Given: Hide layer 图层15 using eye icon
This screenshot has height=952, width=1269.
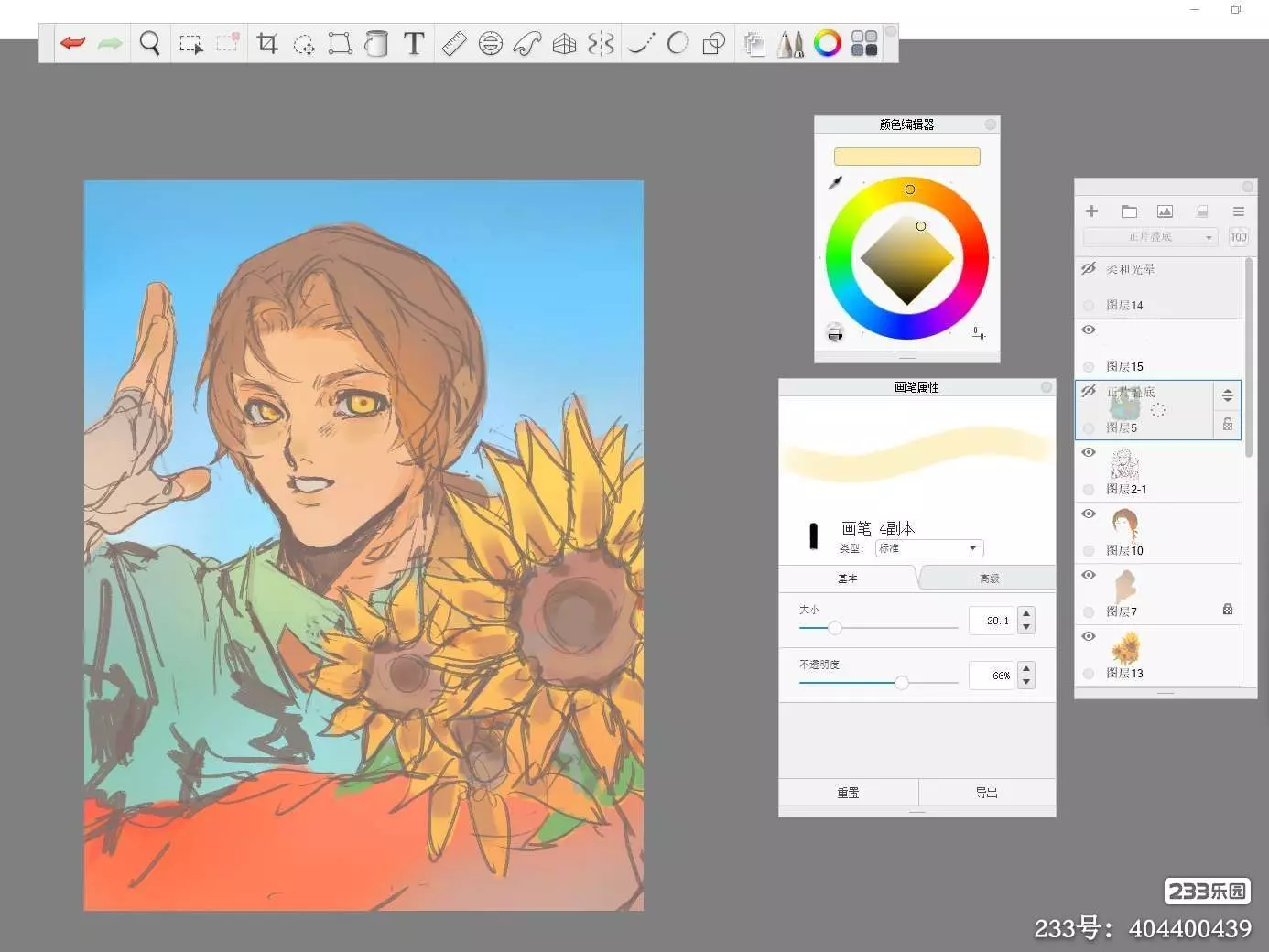Looking at the screenshot, I should (x=1089, y=330).
